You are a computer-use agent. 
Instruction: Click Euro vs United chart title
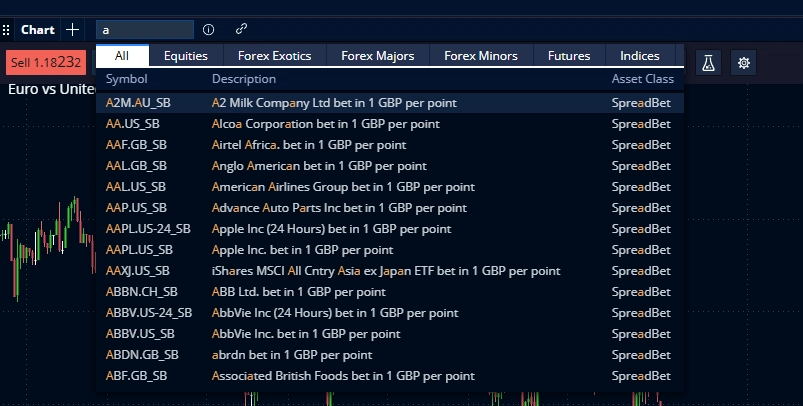click(52, 89)
